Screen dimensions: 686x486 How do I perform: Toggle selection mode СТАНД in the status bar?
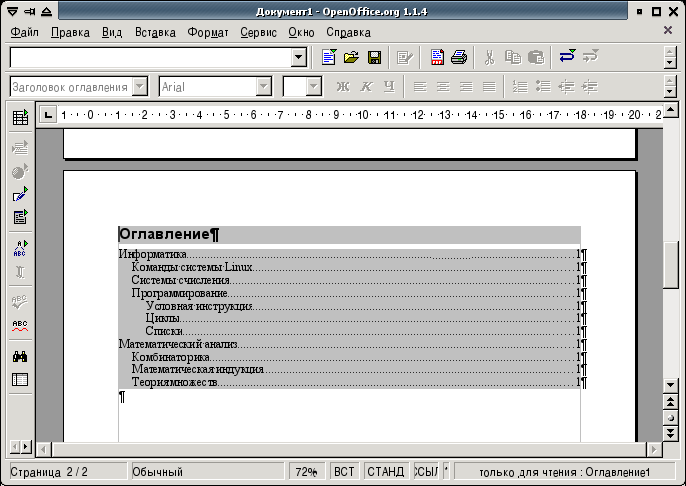pyautogui.click(x=385, y=471)
